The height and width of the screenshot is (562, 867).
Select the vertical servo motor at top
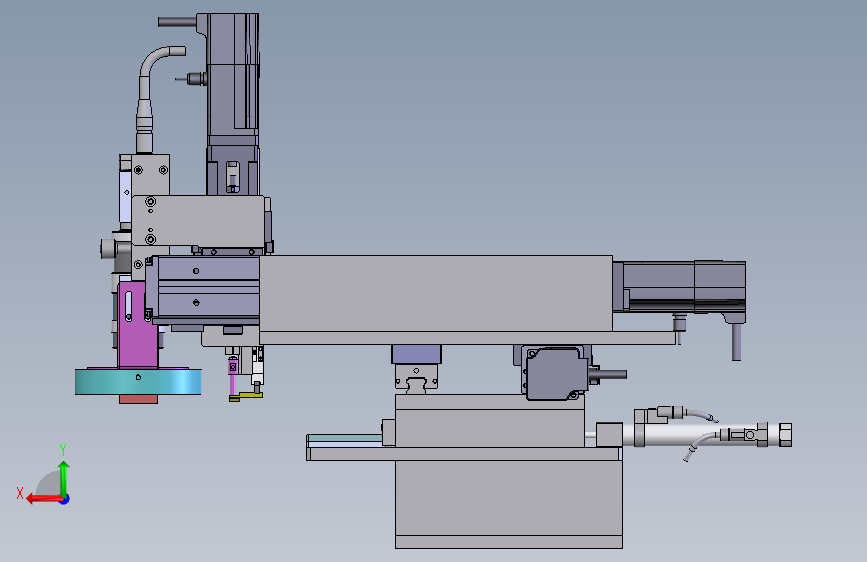click(233, 77)
